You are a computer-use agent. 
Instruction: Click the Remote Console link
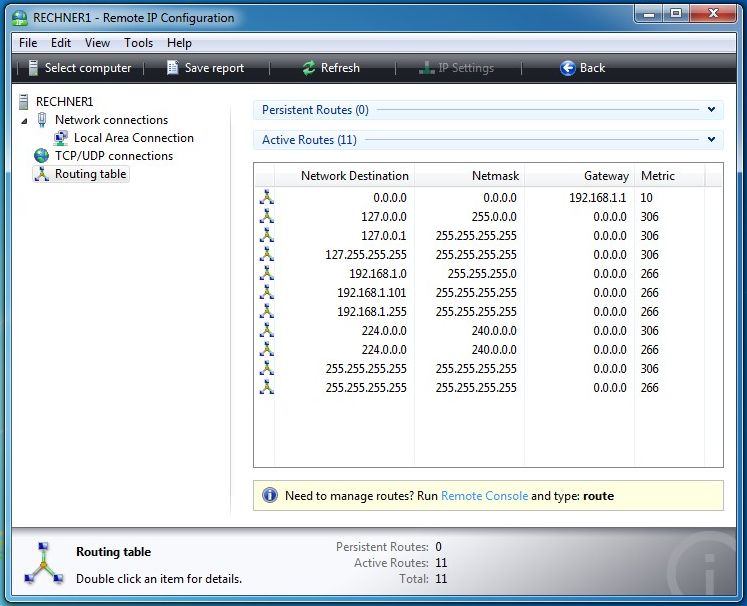tap(484, 496)
